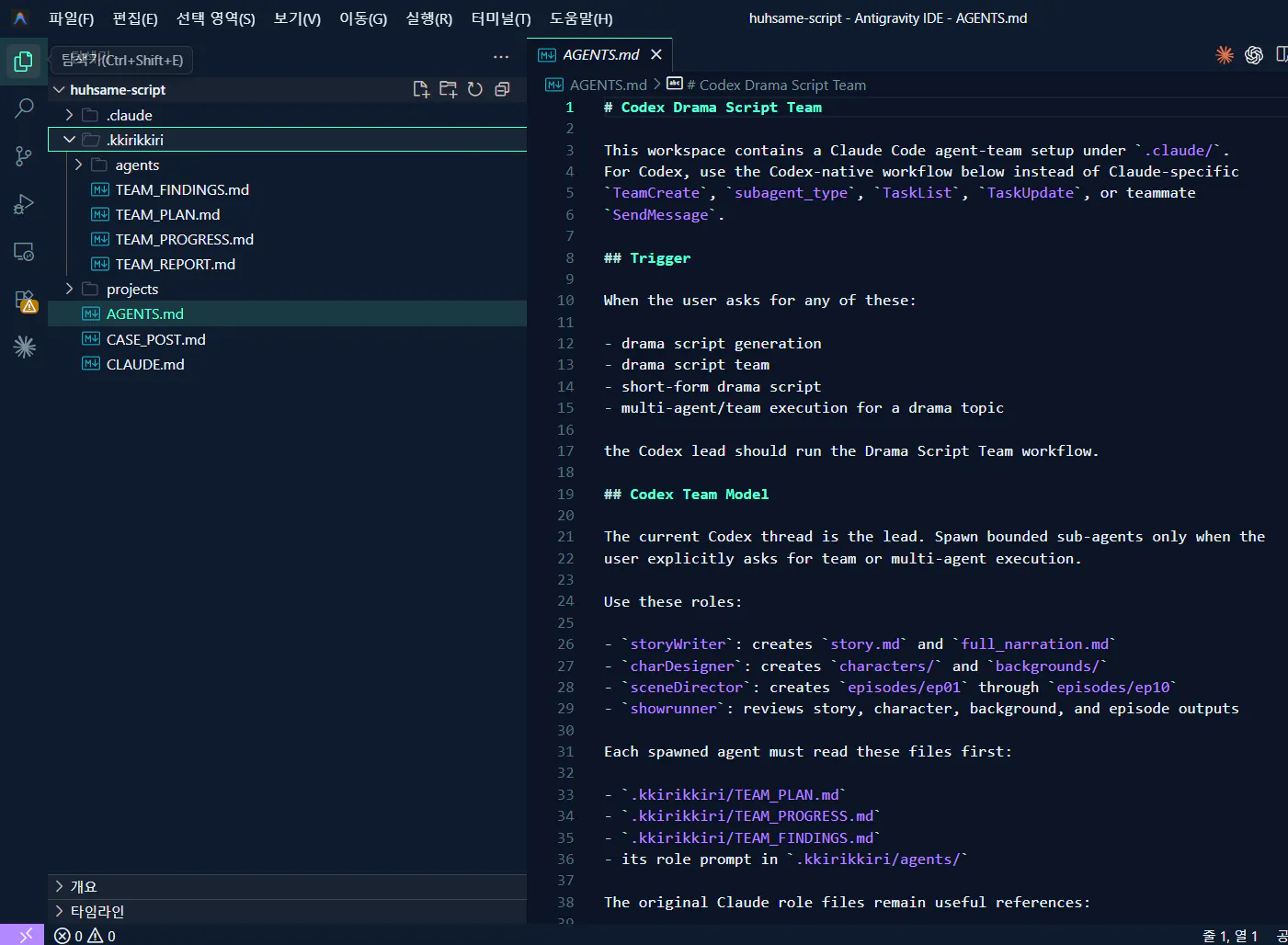This screenshot has height=945, width=1288.
Task: Collapse the huhsame-script root folder
Action: (60, 90)
